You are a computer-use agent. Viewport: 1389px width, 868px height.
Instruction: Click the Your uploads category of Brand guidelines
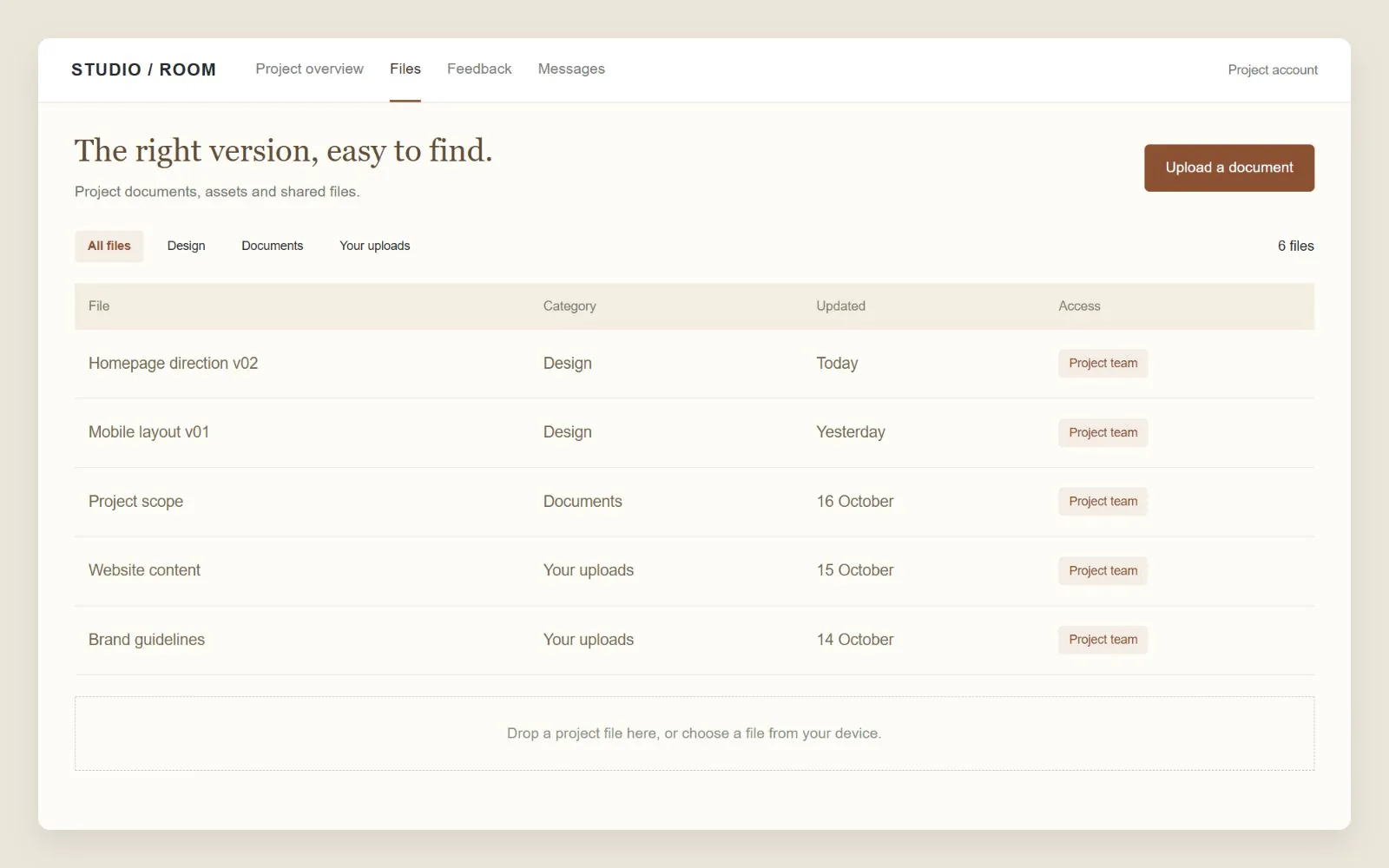[x=589, y=640]
